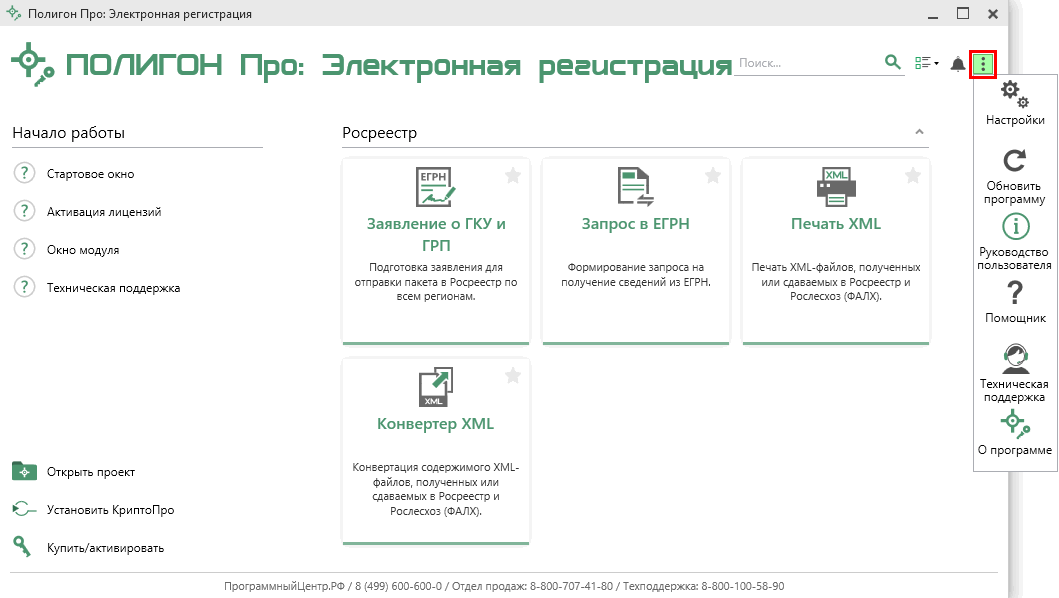This screenshot has width=1059, height=598.
Task: Click the notifications bell icon
Action: tap(958, 64)
